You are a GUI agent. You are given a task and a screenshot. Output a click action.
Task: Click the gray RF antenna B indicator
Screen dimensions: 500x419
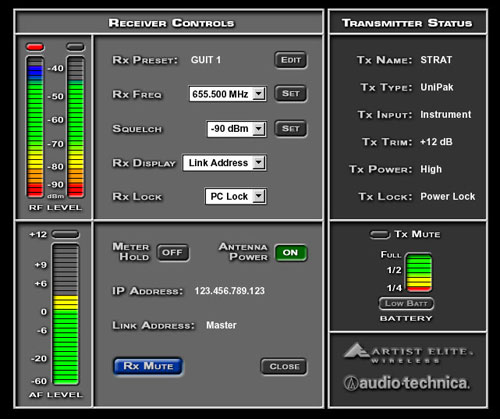tap(76, 47)
